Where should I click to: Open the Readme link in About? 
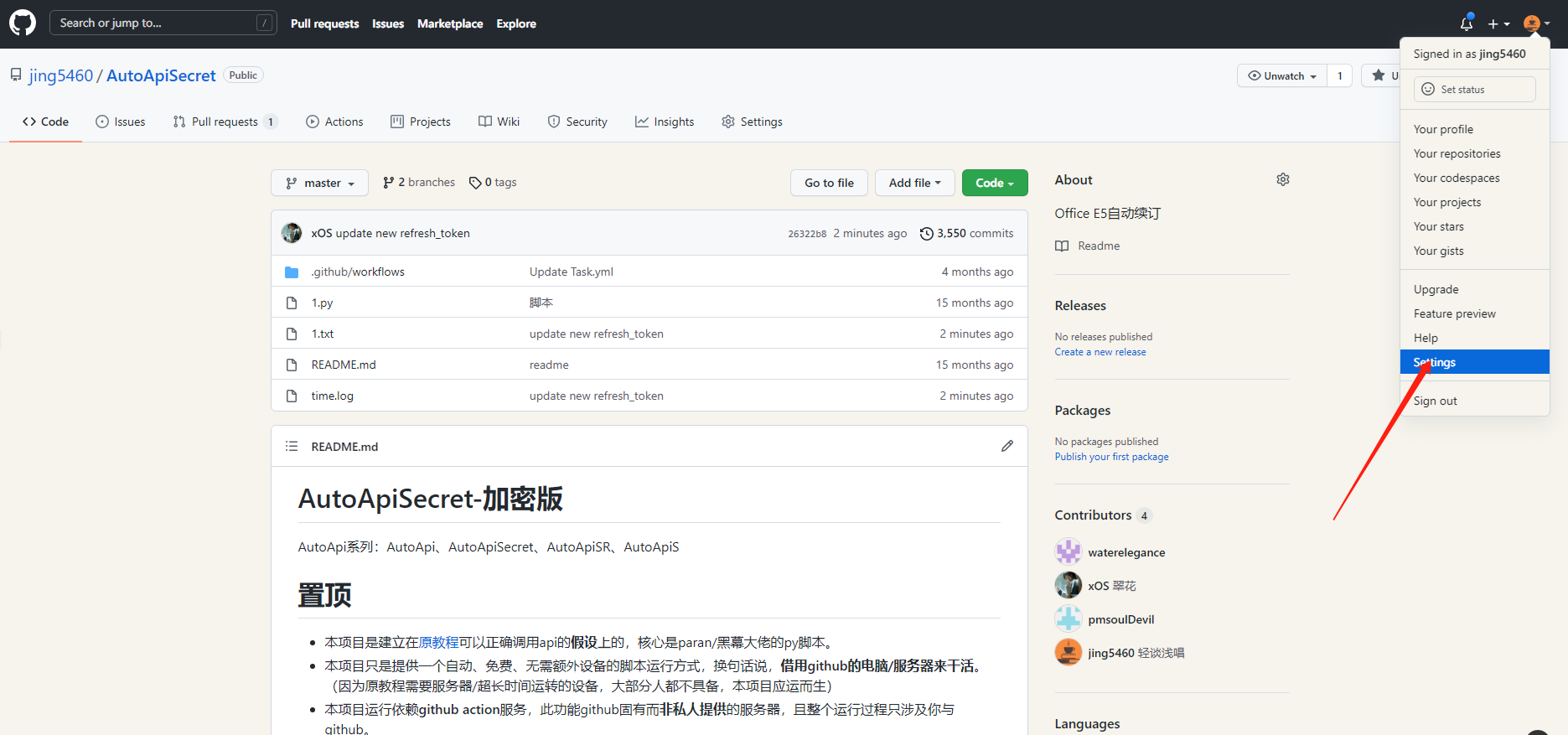tap(1088, 246)
